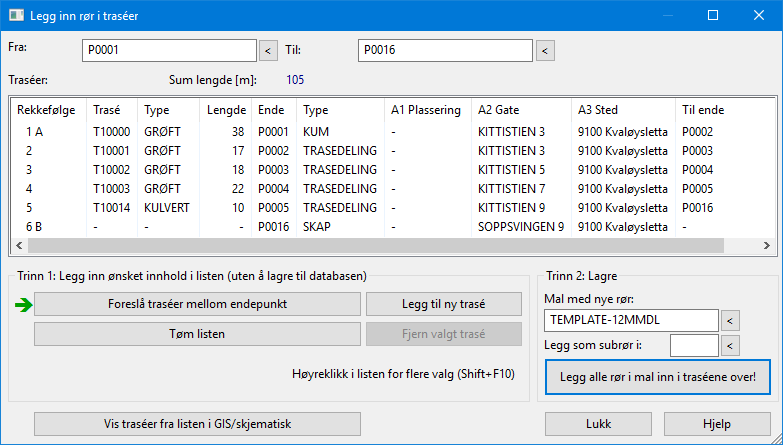Click Legg alle rør i mal button

(x=658, y=377)
